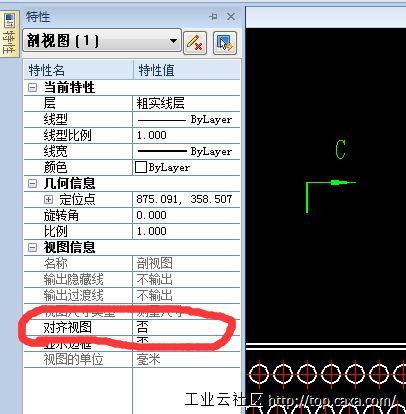The image size is (406, 414).
Task: Select the green section letter C in drawing
Action: [x=340, y=149]
